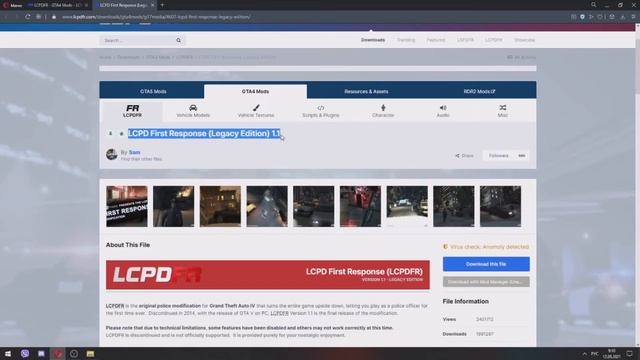Screen dimensions: 640x360
Task: Open the second screenshot thumbnail of officer
Action: coord(173,206)
